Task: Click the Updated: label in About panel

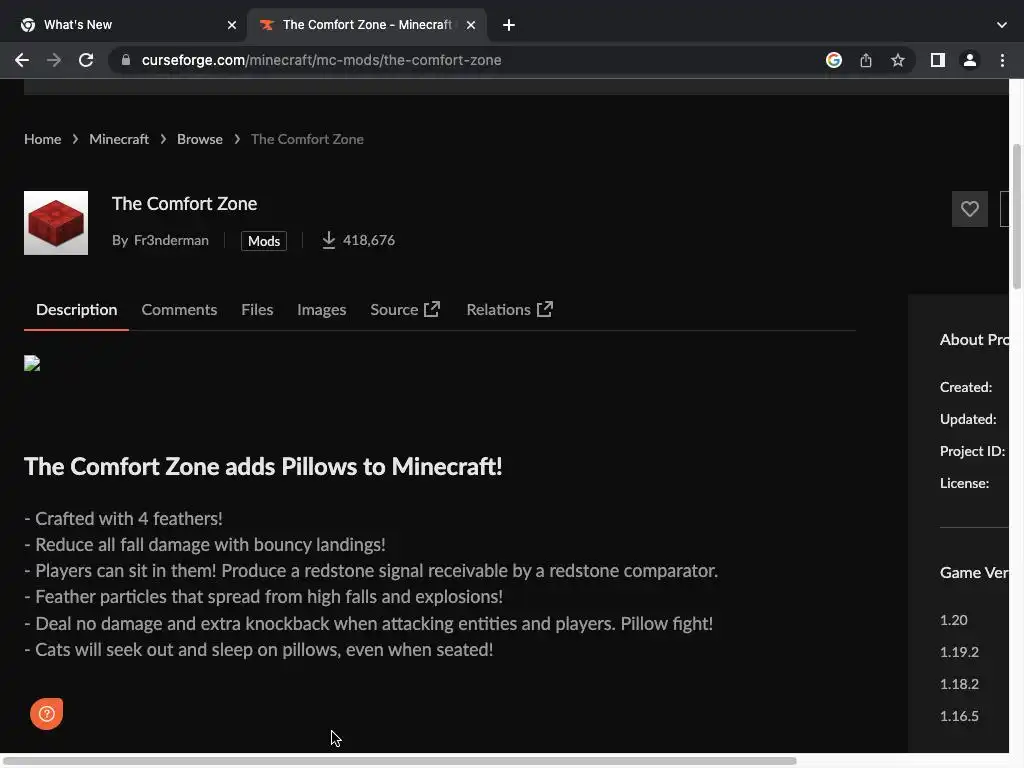Action: click(968, 419)
